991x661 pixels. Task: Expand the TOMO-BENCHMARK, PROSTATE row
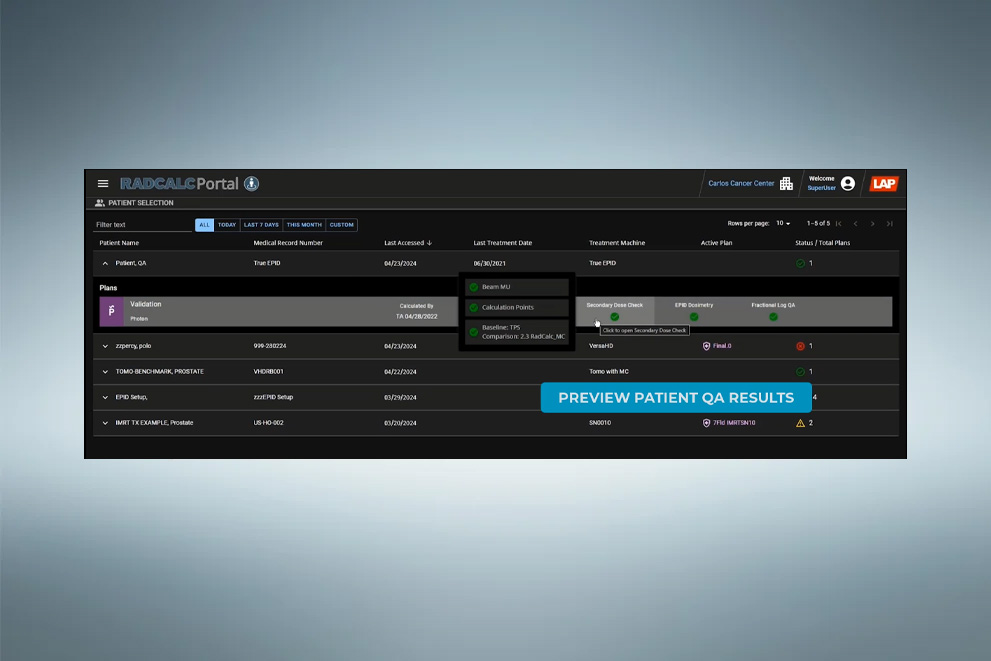[x=106, y=372]
